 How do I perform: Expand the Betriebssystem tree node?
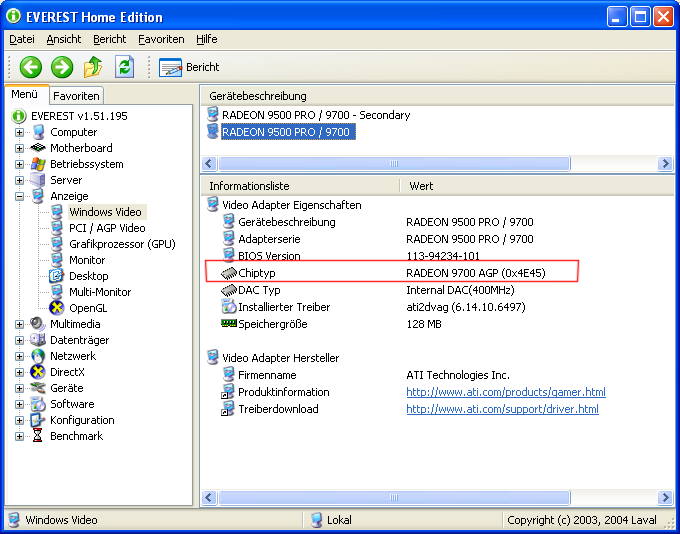pos(20,164)
